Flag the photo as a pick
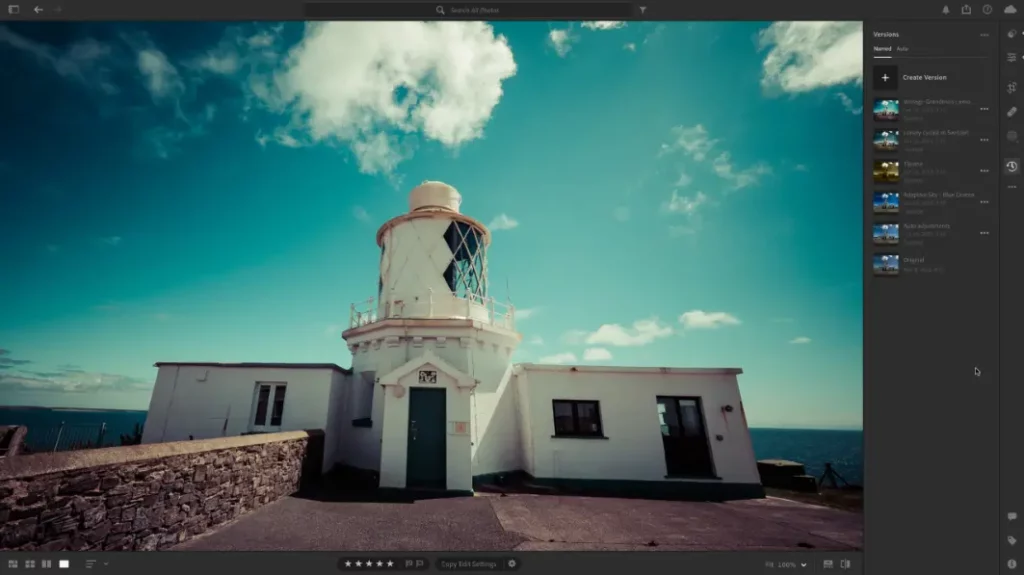Screen dimensions: 1024x575 pyautogui.click(x=409, y=564)
